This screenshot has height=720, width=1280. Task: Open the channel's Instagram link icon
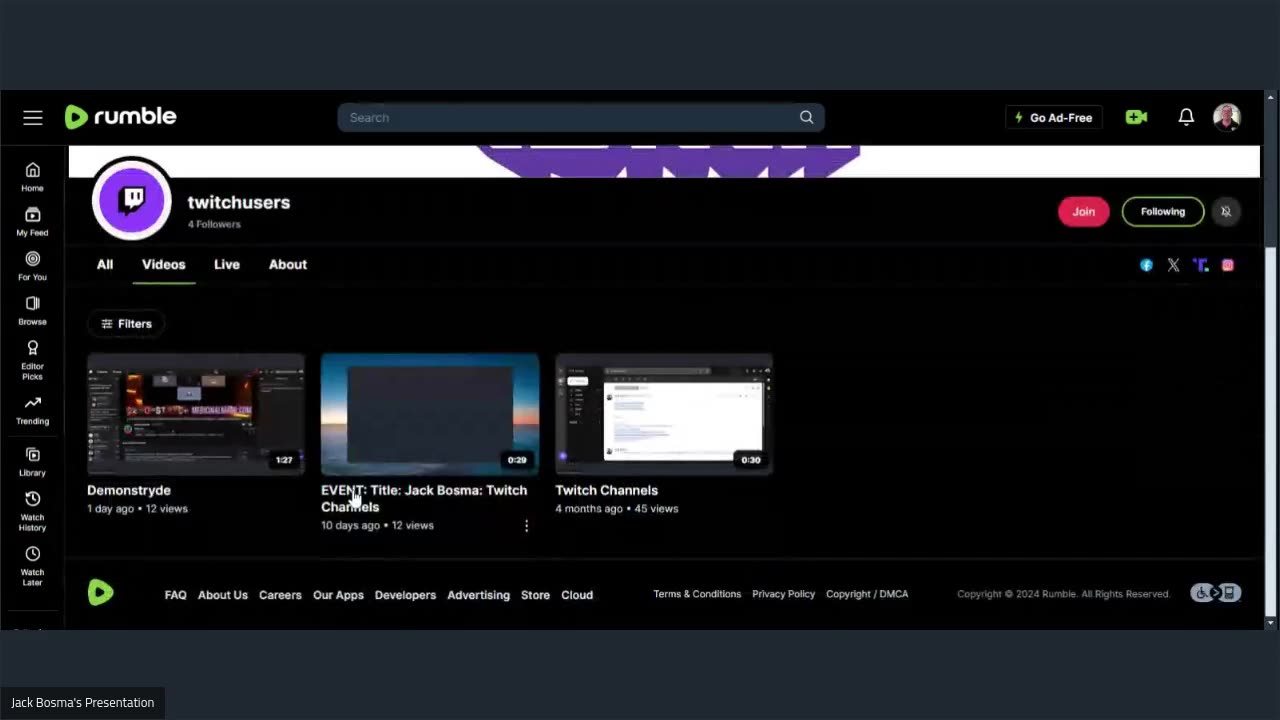click(1227, 265)
